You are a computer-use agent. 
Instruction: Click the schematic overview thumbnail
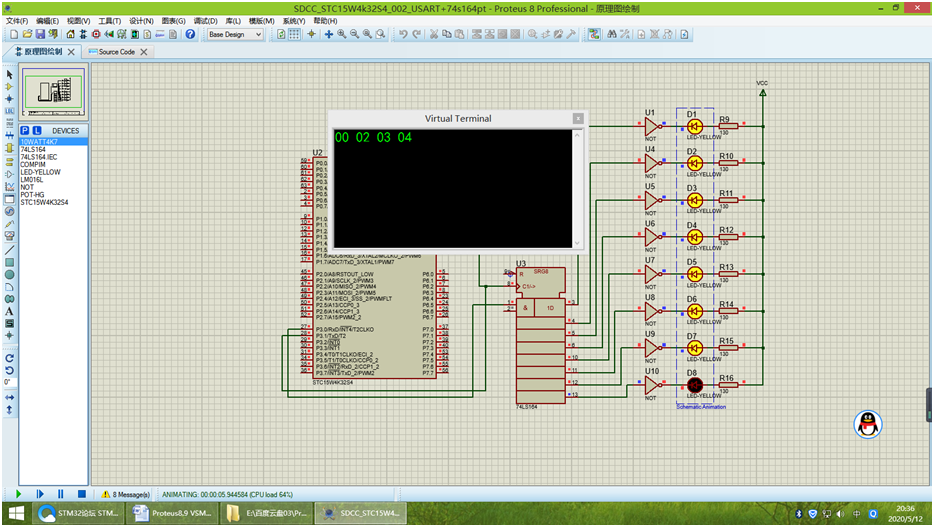(52, 92)
